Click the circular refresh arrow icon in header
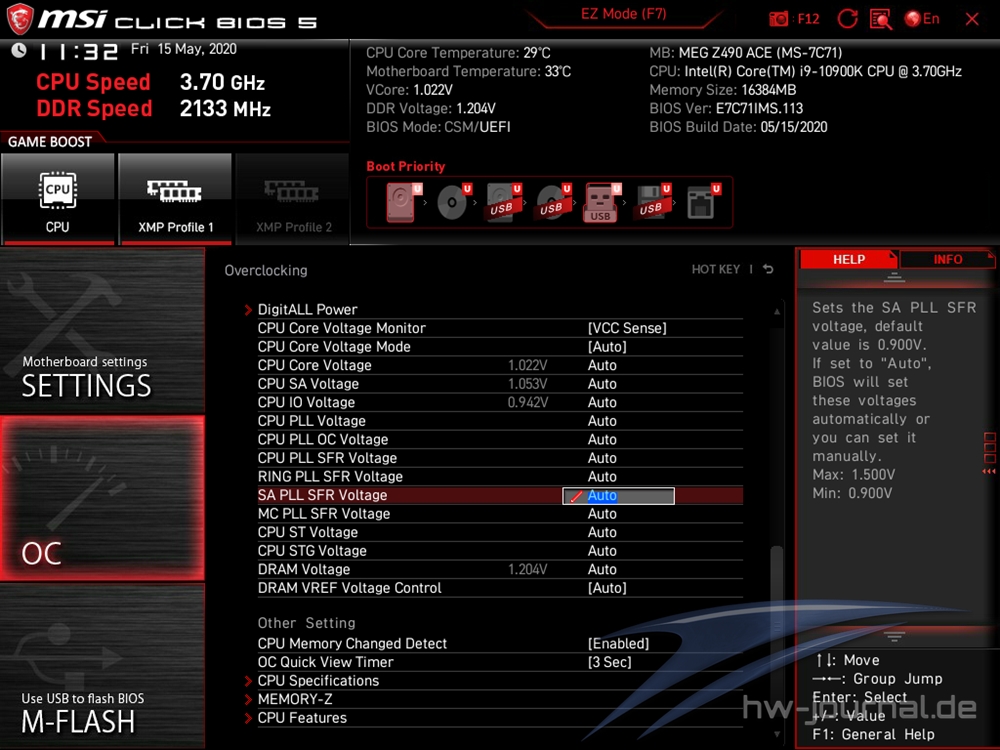 tap(847, 18)
